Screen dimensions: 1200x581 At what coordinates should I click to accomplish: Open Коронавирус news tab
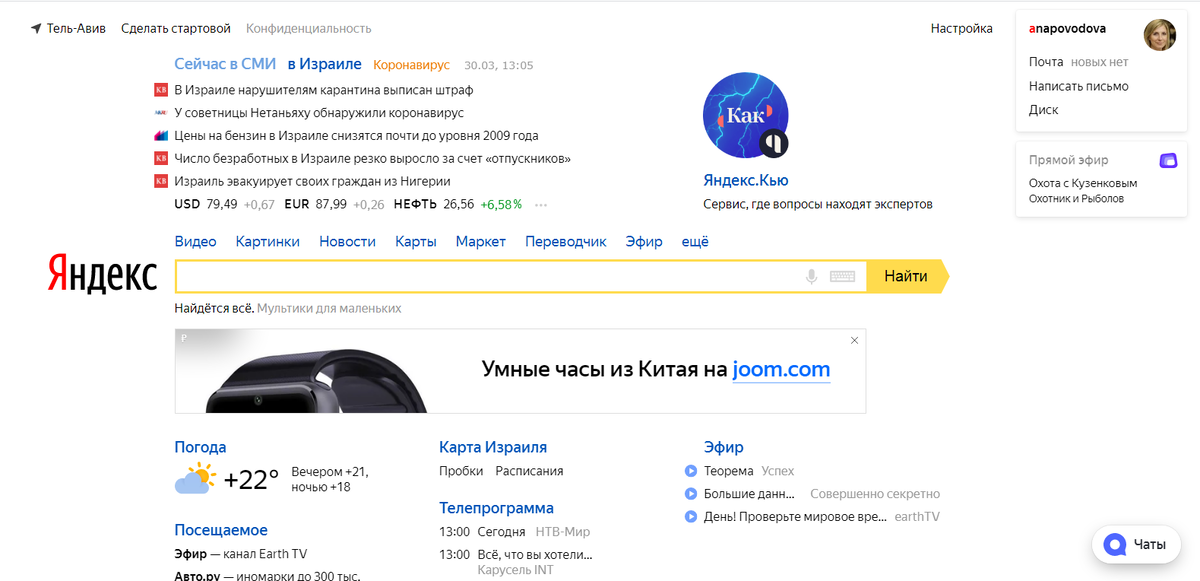(x=412, y=65)
